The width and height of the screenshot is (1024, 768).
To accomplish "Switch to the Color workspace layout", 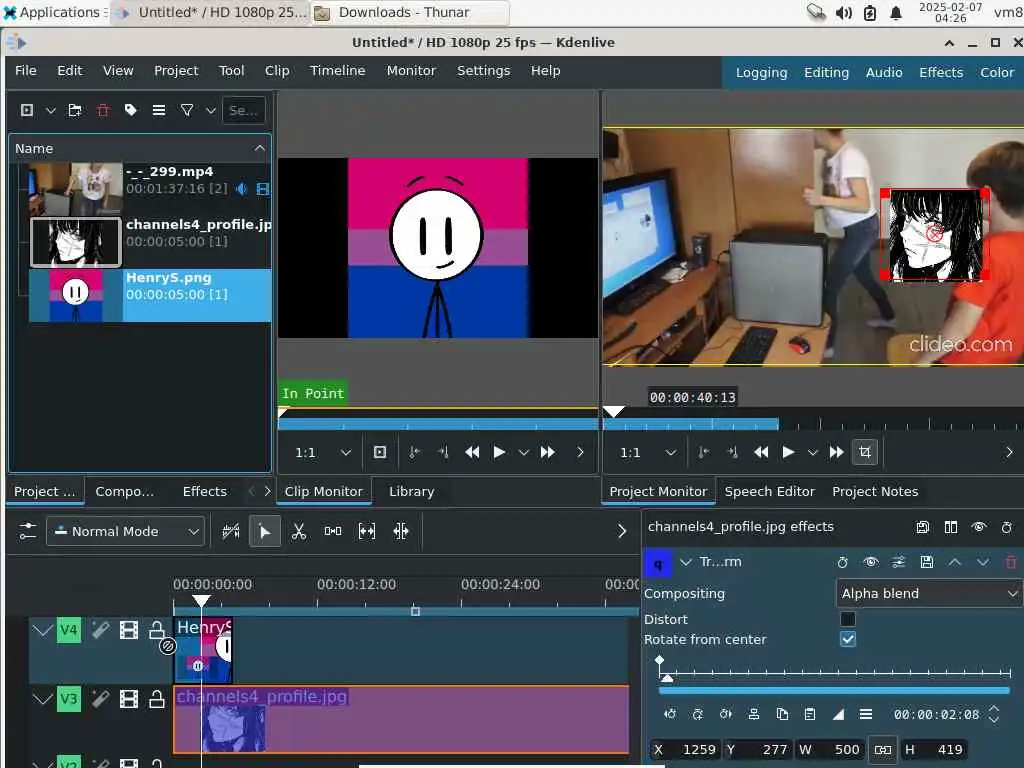I will coord(997,72).
